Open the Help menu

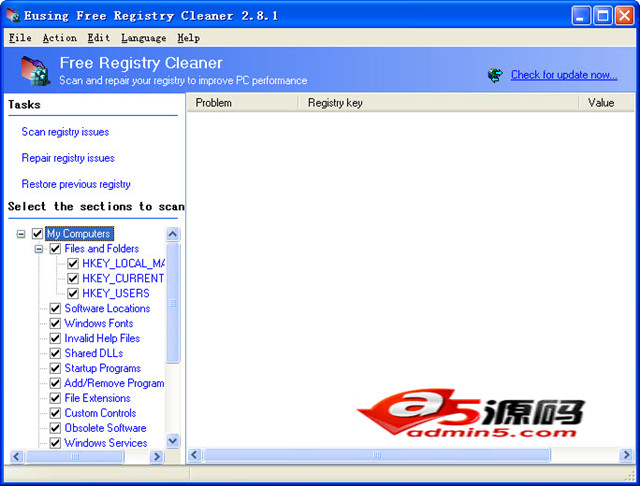(x=189, y=38)
